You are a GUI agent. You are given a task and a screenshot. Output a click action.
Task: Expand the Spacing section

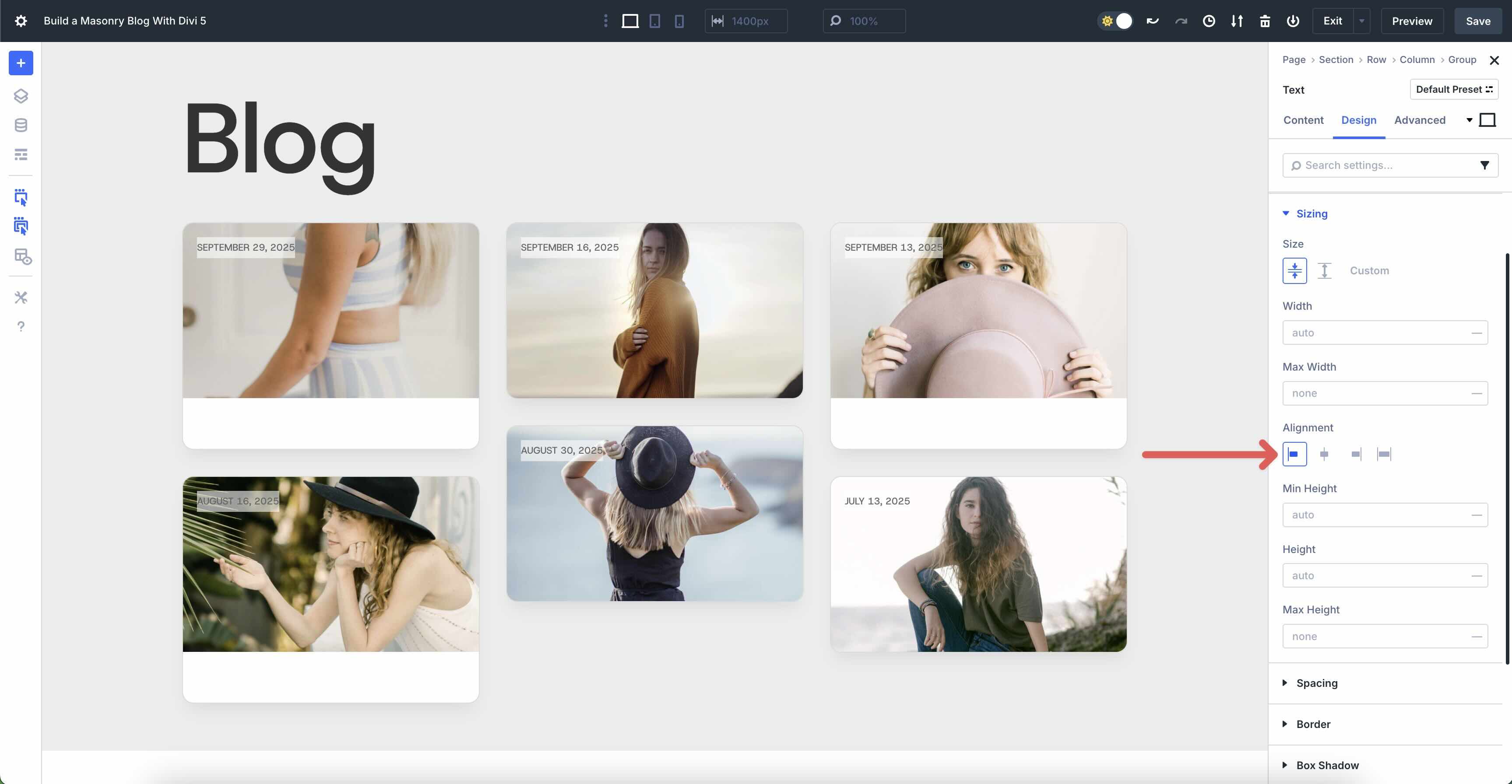[1317, 683]
